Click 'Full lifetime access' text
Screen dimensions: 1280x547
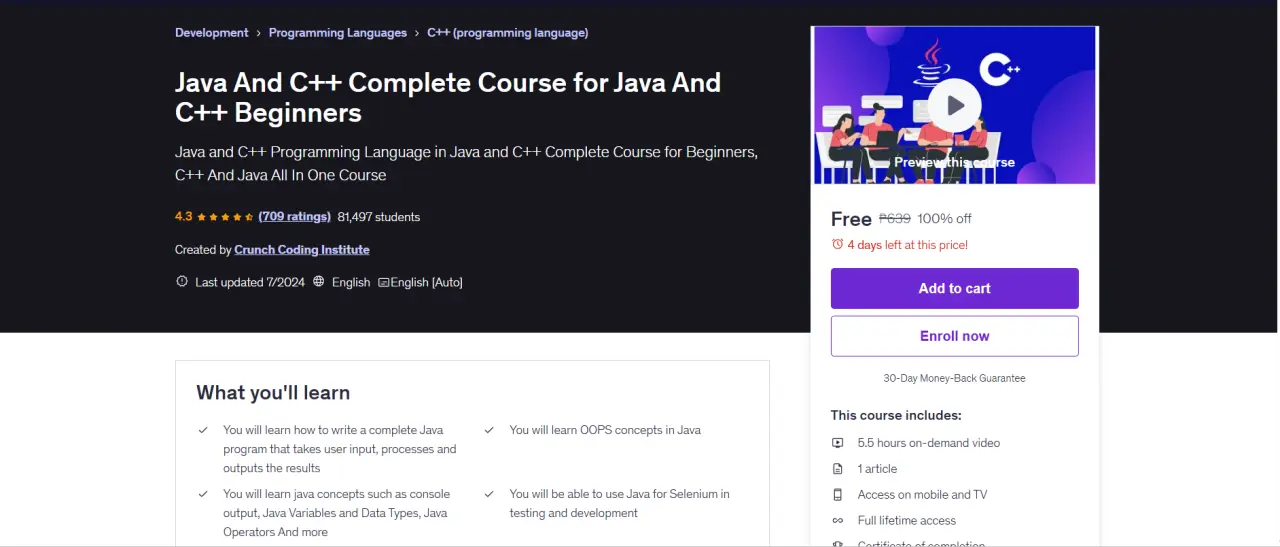pyautogui.click(x=907, y=521)
